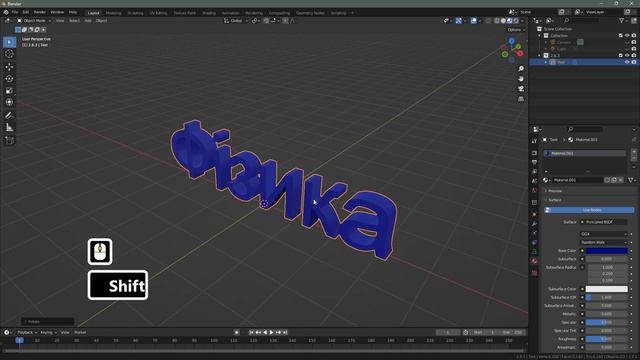Viewport: 640px width, 360px height.
Task: Click the Base Color blue swatch
Action: click(x=607, y=251)
